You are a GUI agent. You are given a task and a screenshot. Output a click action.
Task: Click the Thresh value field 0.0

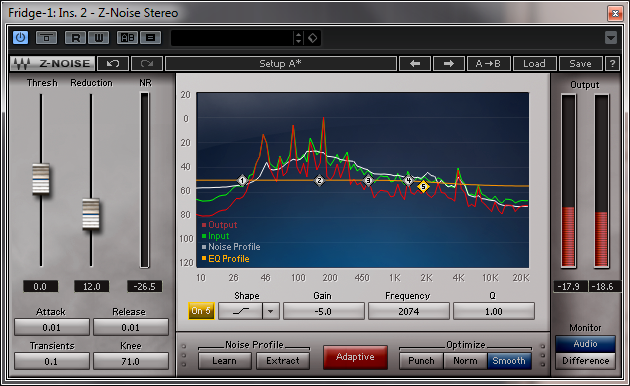click(x=40, y=286)
